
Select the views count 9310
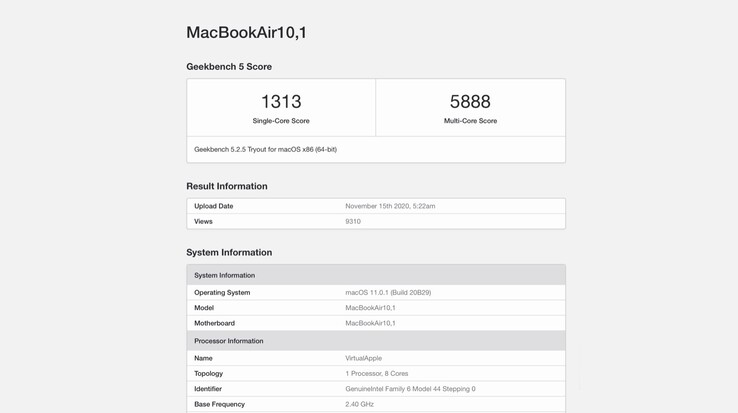click(x=353, y=221)
